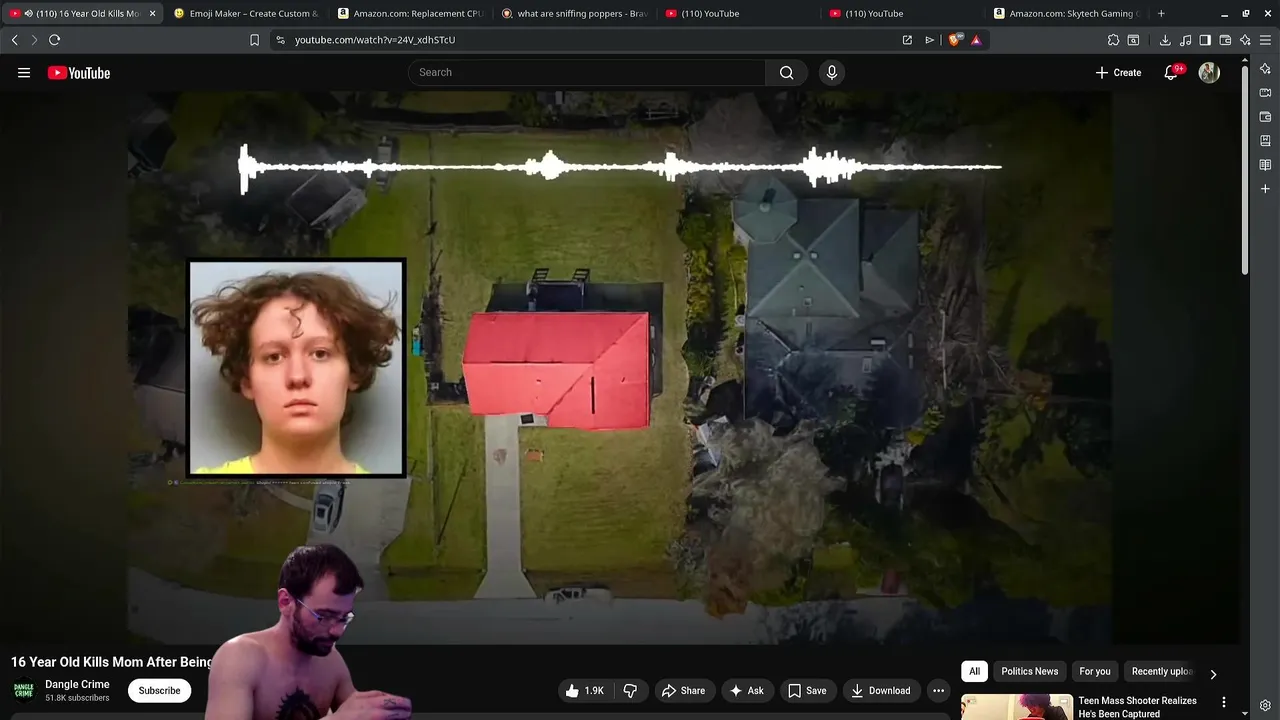Switch to what are sniffing poppers tab
Viewport: 1280px width, 720px height.
click(x=575, y=14)
